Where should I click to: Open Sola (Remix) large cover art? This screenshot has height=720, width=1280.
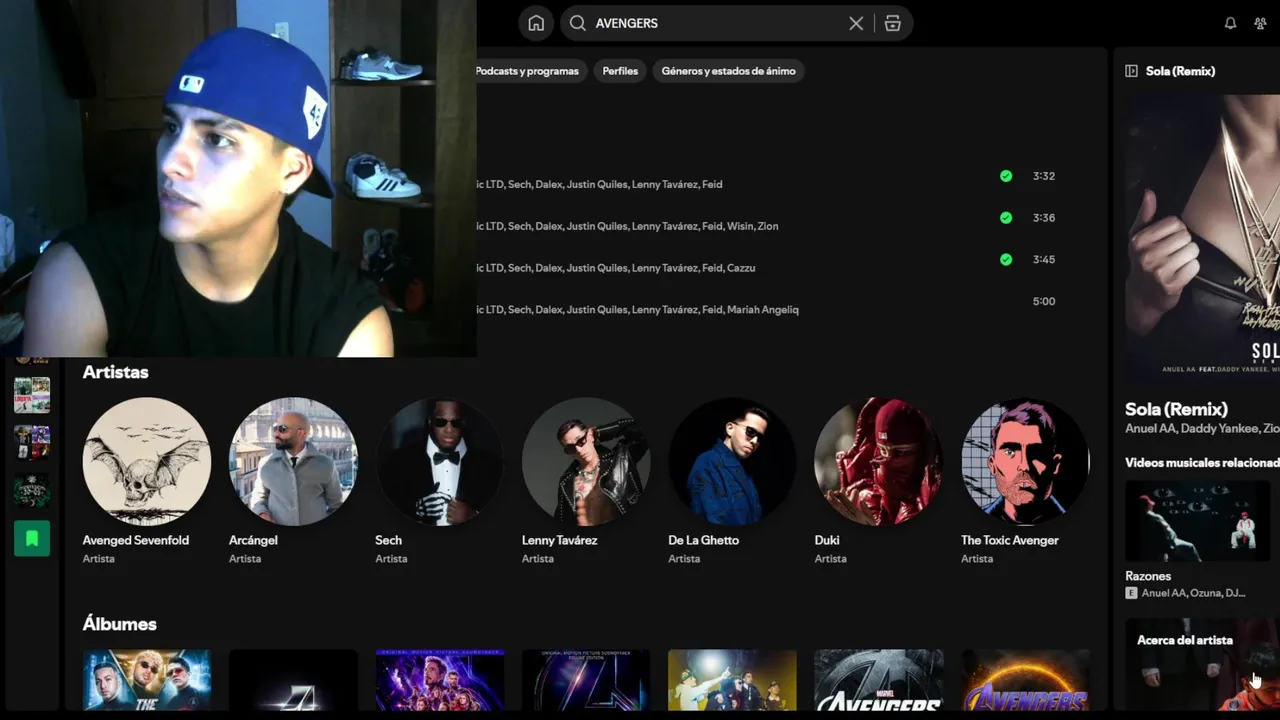click(1202, 238)
